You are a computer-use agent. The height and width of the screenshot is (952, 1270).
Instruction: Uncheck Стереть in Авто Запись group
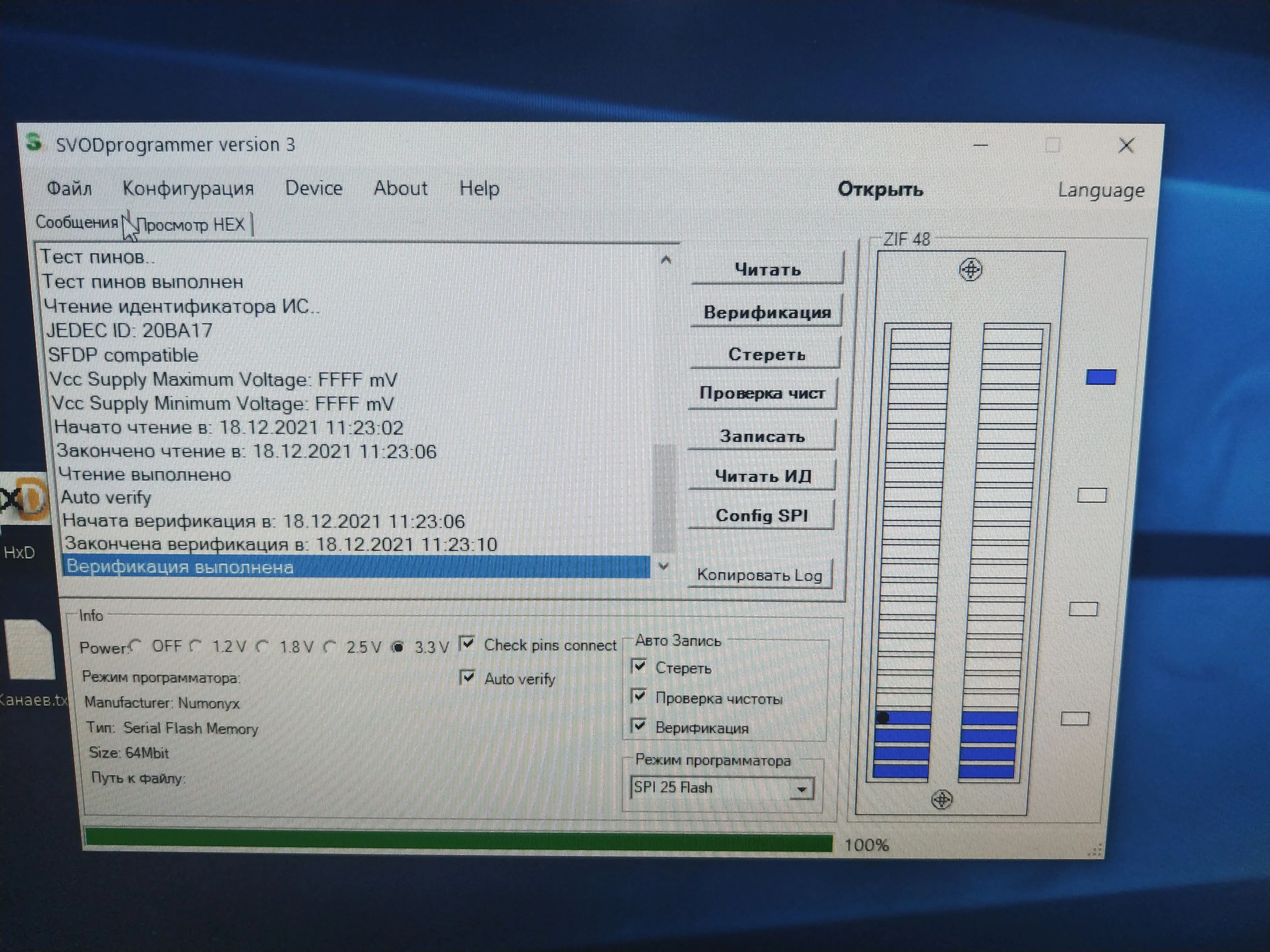coord(638,666)
